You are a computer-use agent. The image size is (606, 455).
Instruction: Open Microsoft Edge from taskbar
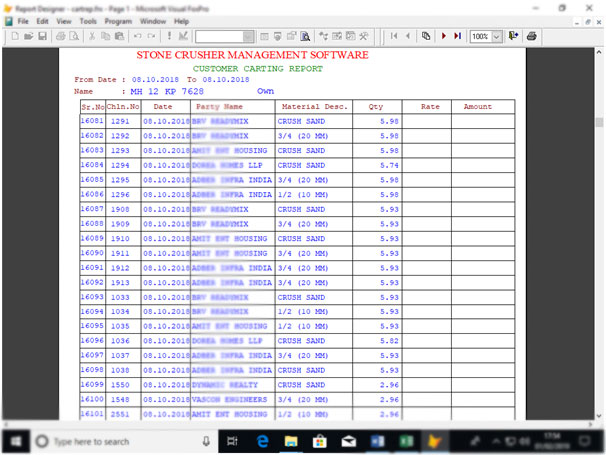(x=262, y=441)
